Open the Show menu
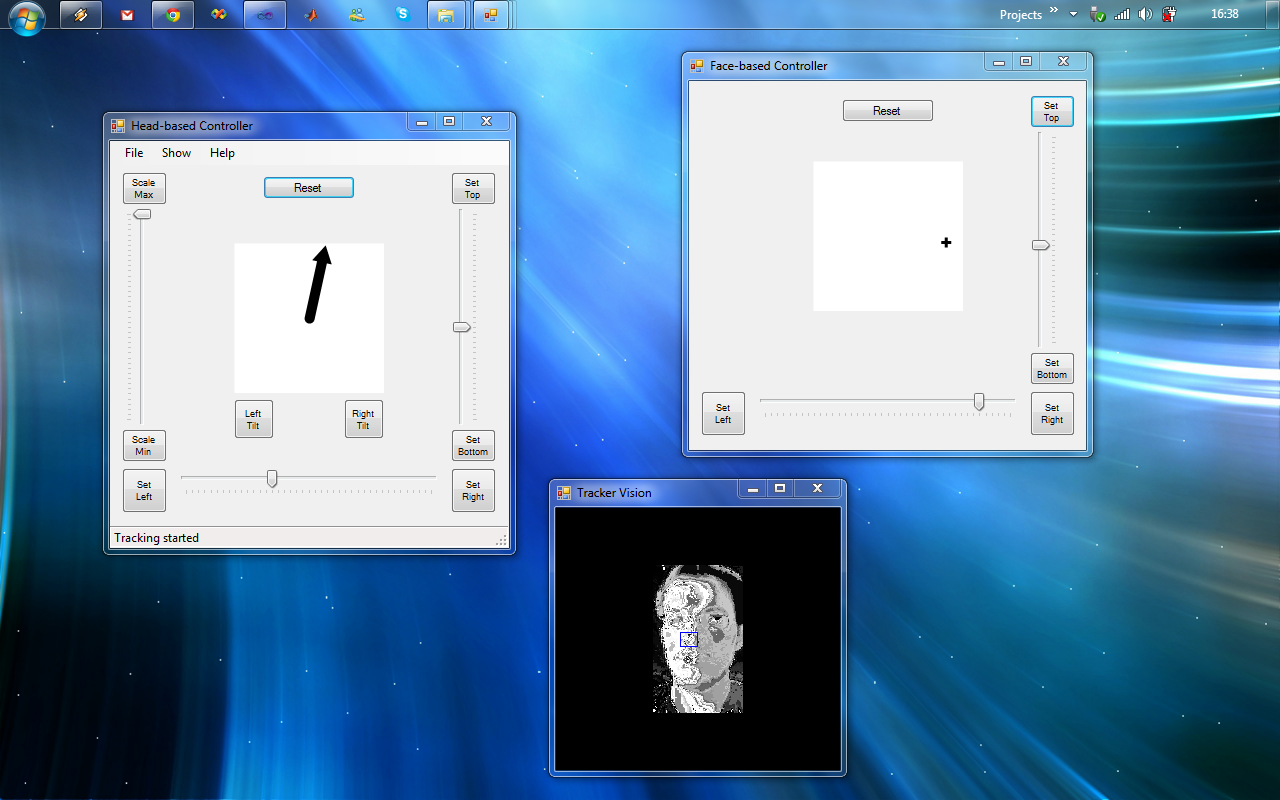The height and width of the screenshot is (800, 1280). coord(176,153)
